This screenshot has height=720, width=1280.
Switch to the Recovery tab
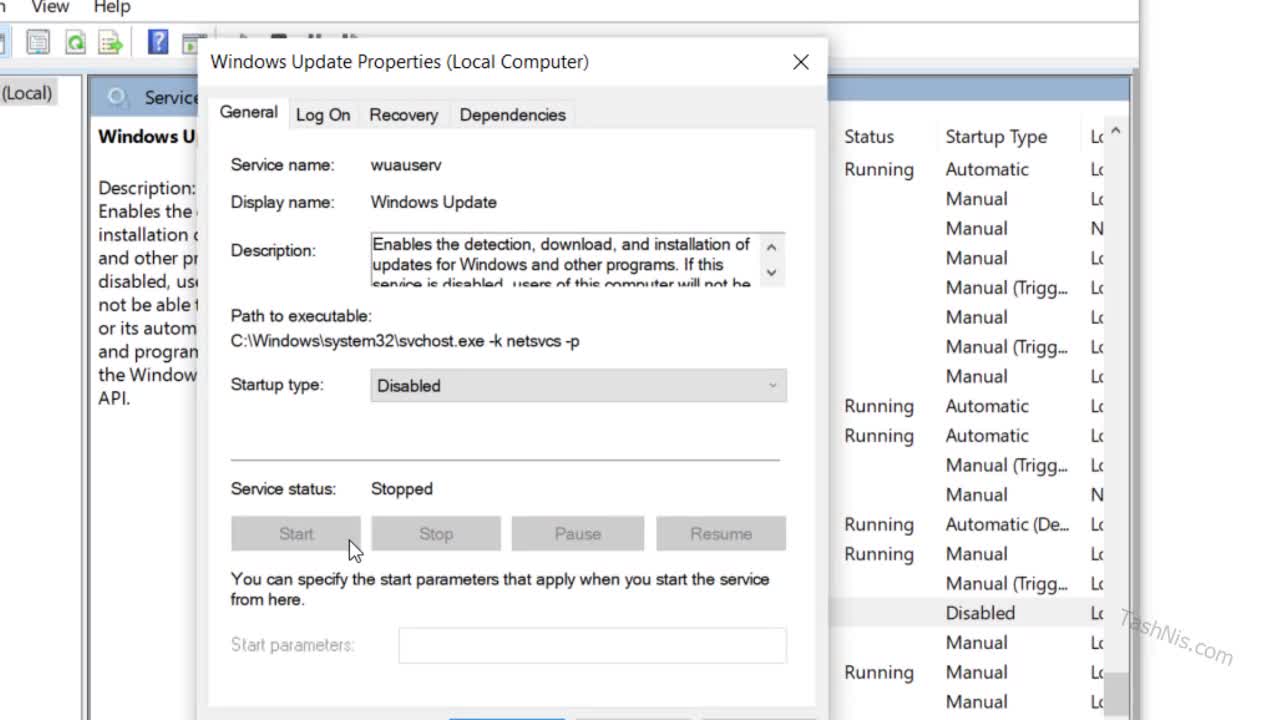coord(403,115)
